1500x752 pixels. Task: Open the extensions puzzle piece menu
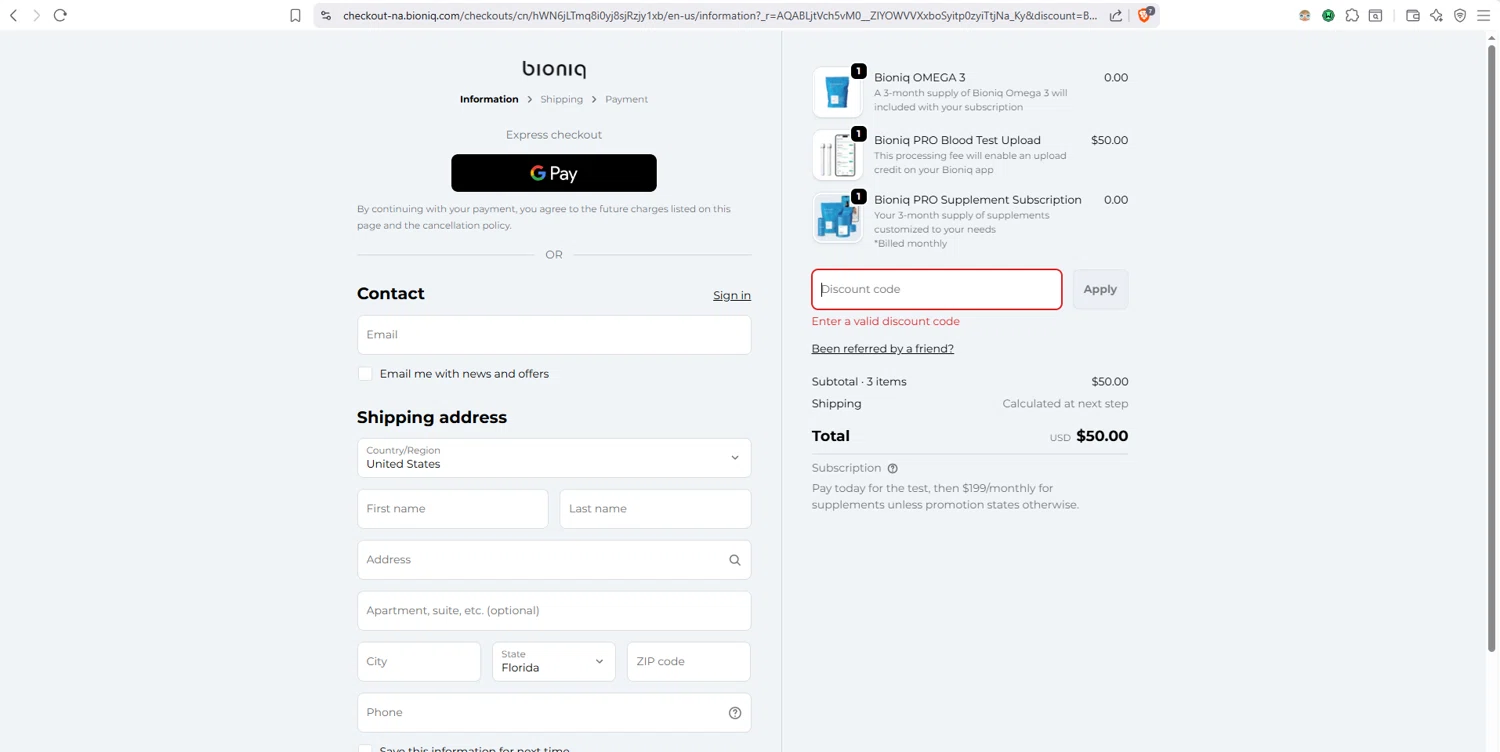[1352, 15]
